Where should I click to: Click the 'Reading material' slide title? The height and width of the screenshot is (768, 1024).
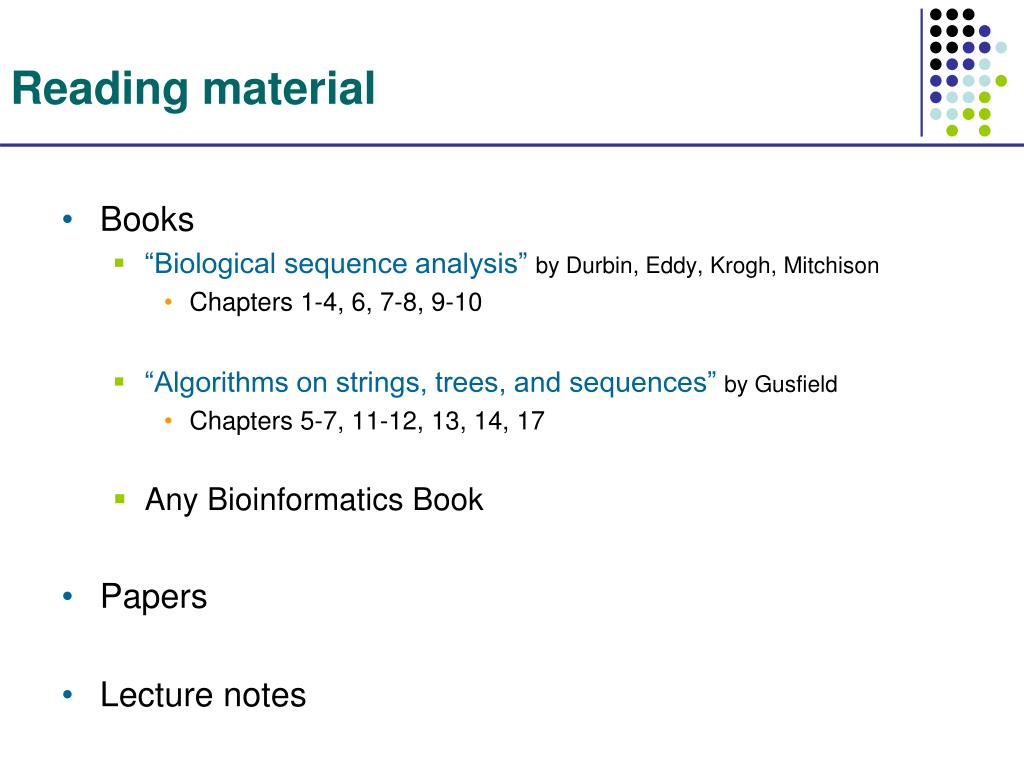click(x=193, y=89)
